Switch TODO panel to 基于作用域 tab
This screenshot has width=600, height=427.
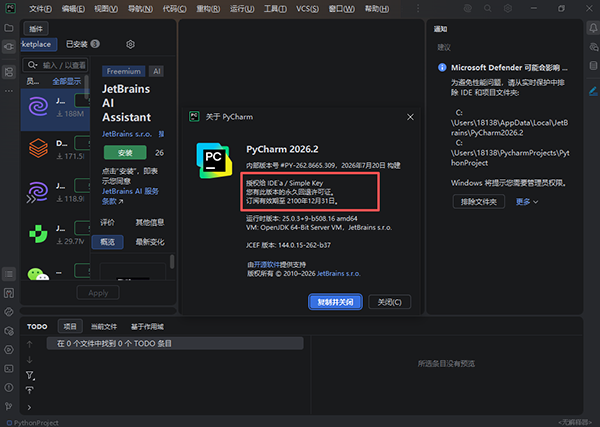(147, 326)
